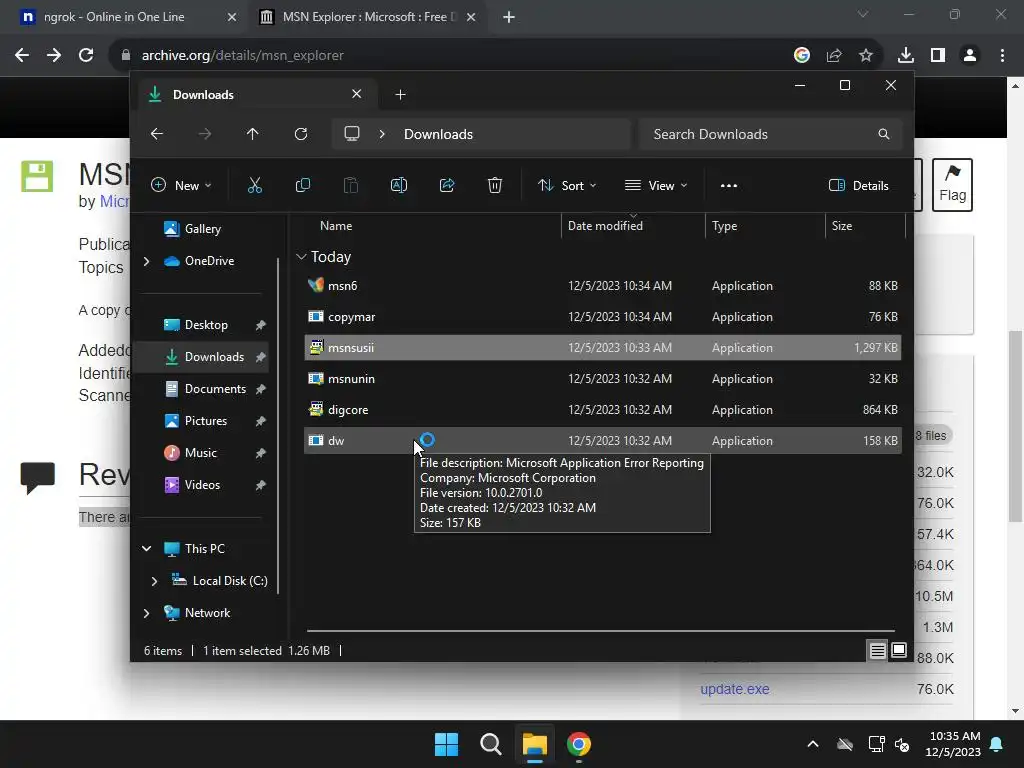Open Chrome profile avatar
1024x768 pixels.
coord(970,56)
